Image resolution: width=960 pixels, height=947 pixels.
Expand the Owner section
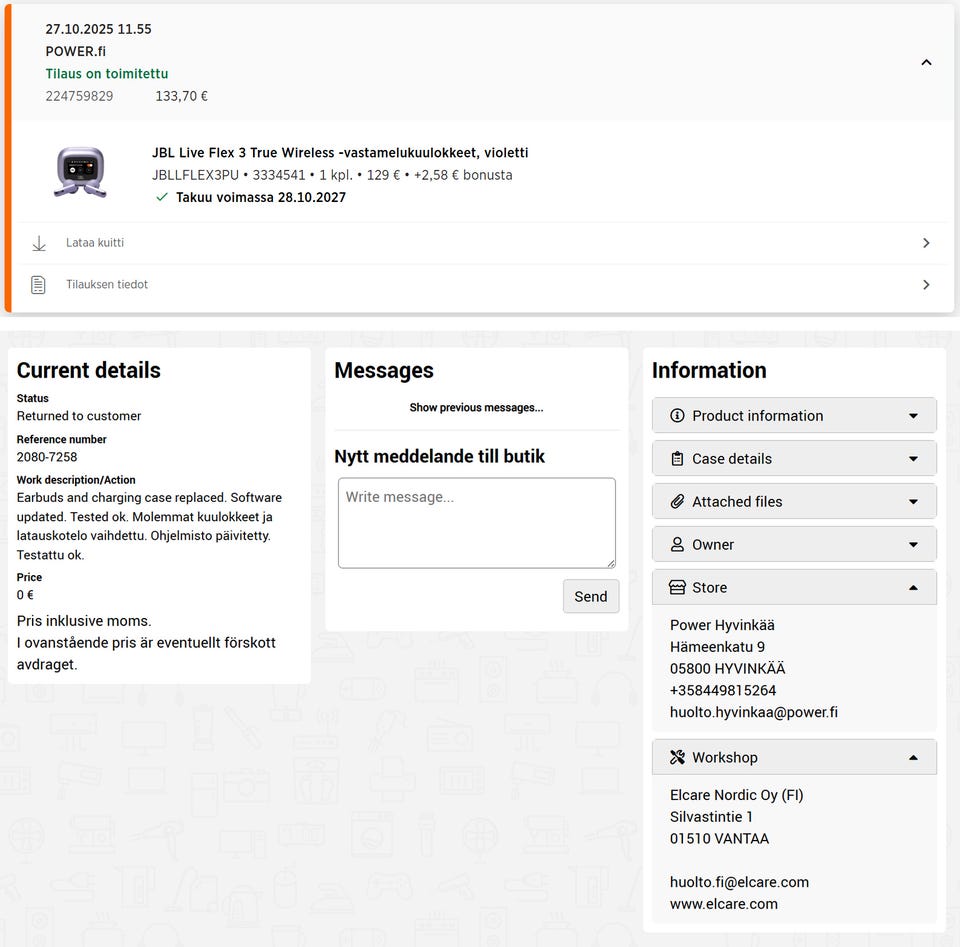pyautogui.click(x=794, y=544)
